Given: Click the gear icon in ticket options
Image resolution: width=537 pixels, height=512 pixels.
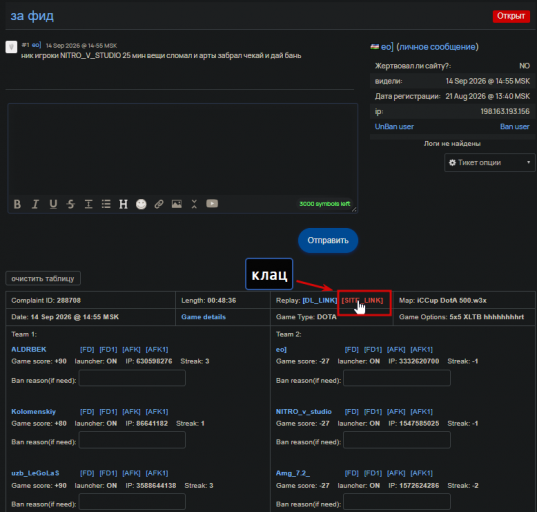Looking at the screenshot, I should click(452, 163).
